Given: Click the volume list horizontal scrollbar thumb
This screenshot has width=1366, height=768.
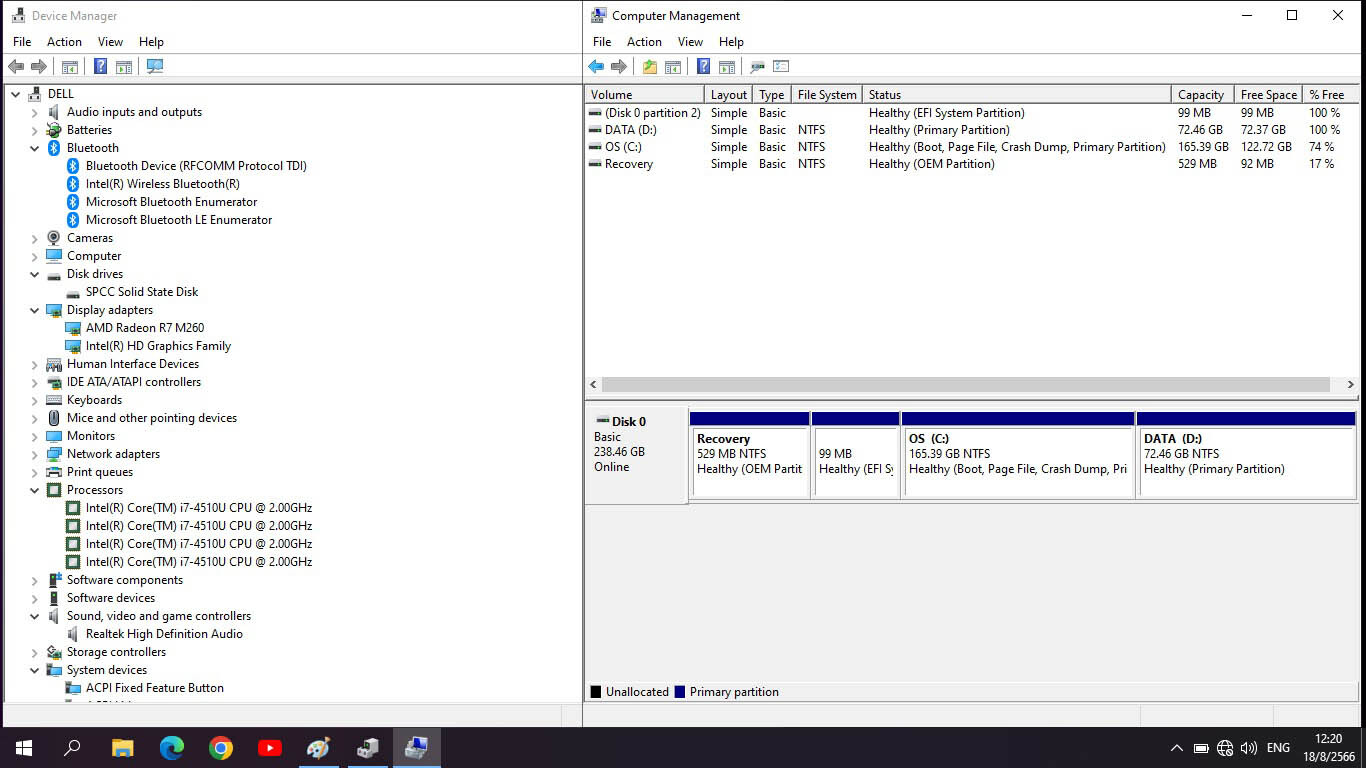Looking at the screenshot, I should point(965,384).
